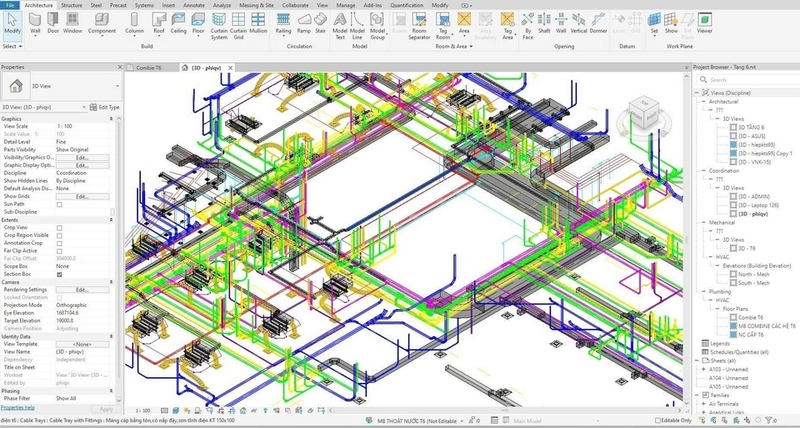Select the Model Line tool

tap(357, 27)
